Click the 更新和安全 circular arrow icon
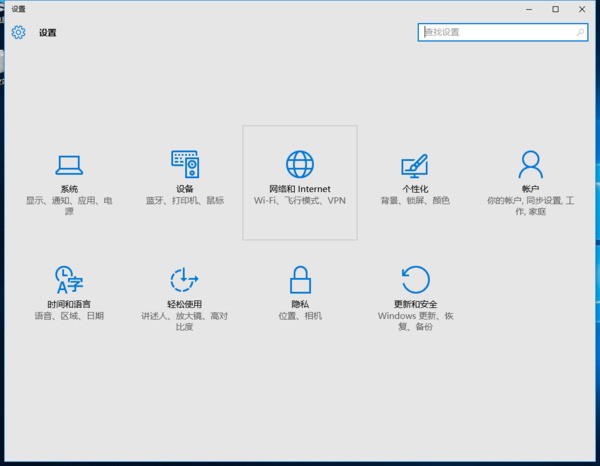This screenshot has width=600, height=466. point(415,279)
